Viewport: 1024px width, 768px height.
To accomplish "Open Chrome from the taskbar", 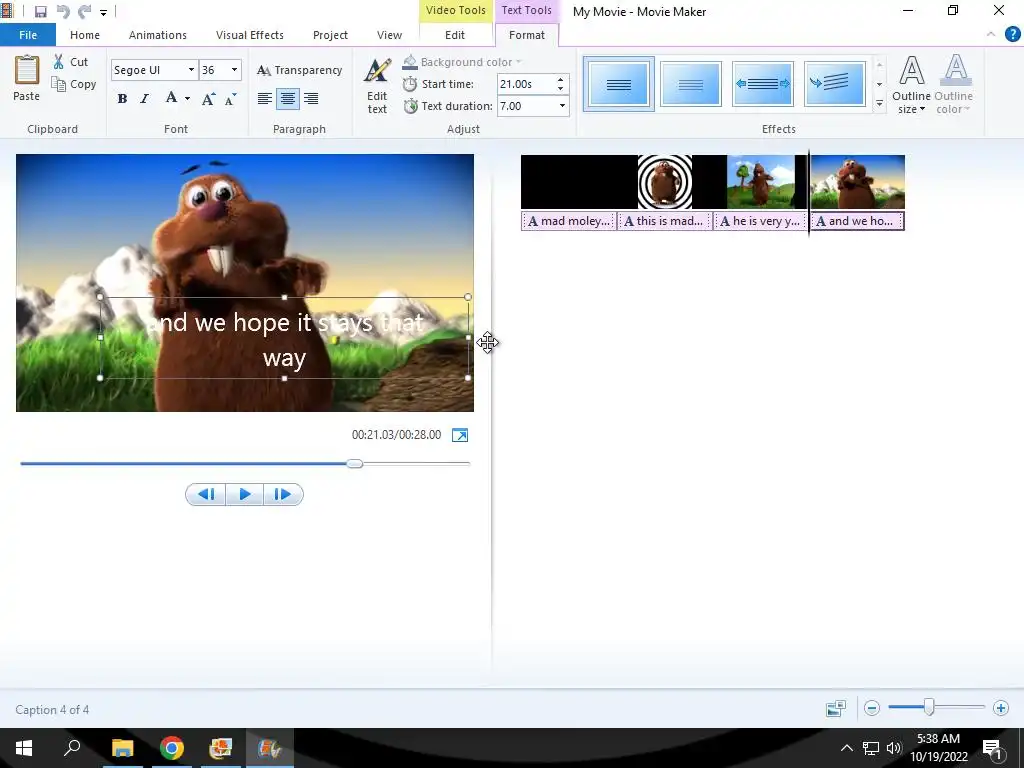I will click(x=172, y=748).
